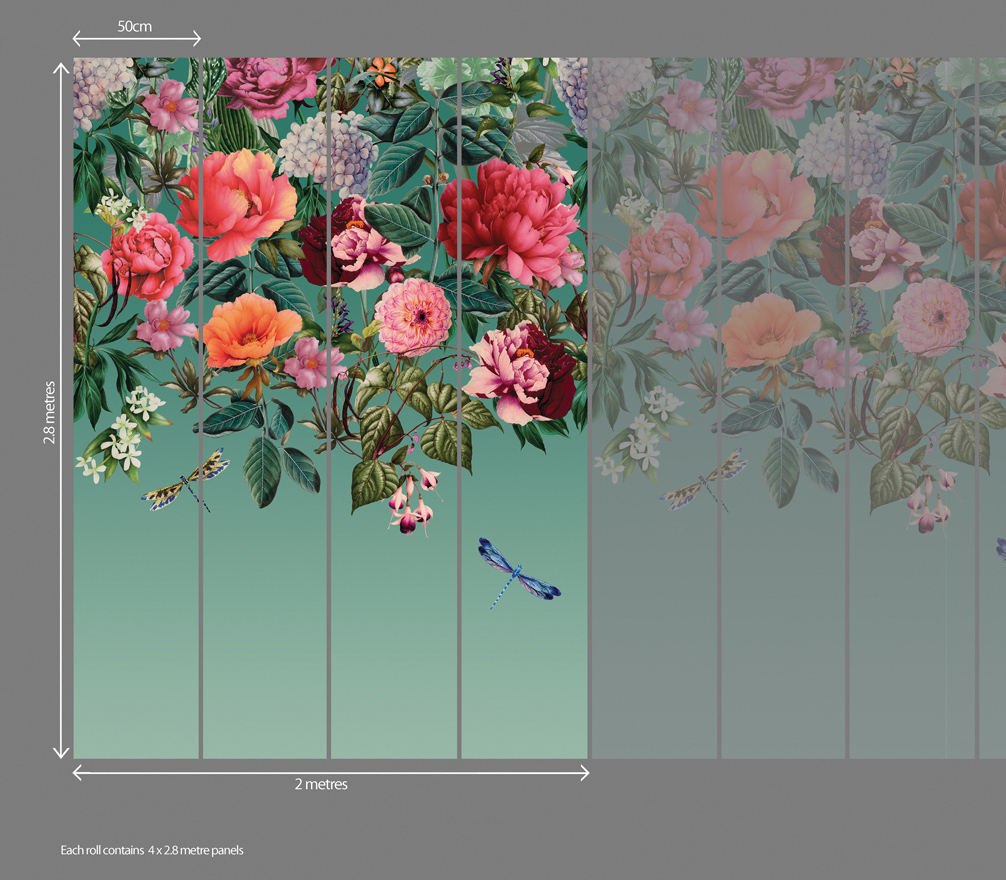Select the bright orange poppy flower
Screen dimensions: 1006x880
(x=249, y=331)
